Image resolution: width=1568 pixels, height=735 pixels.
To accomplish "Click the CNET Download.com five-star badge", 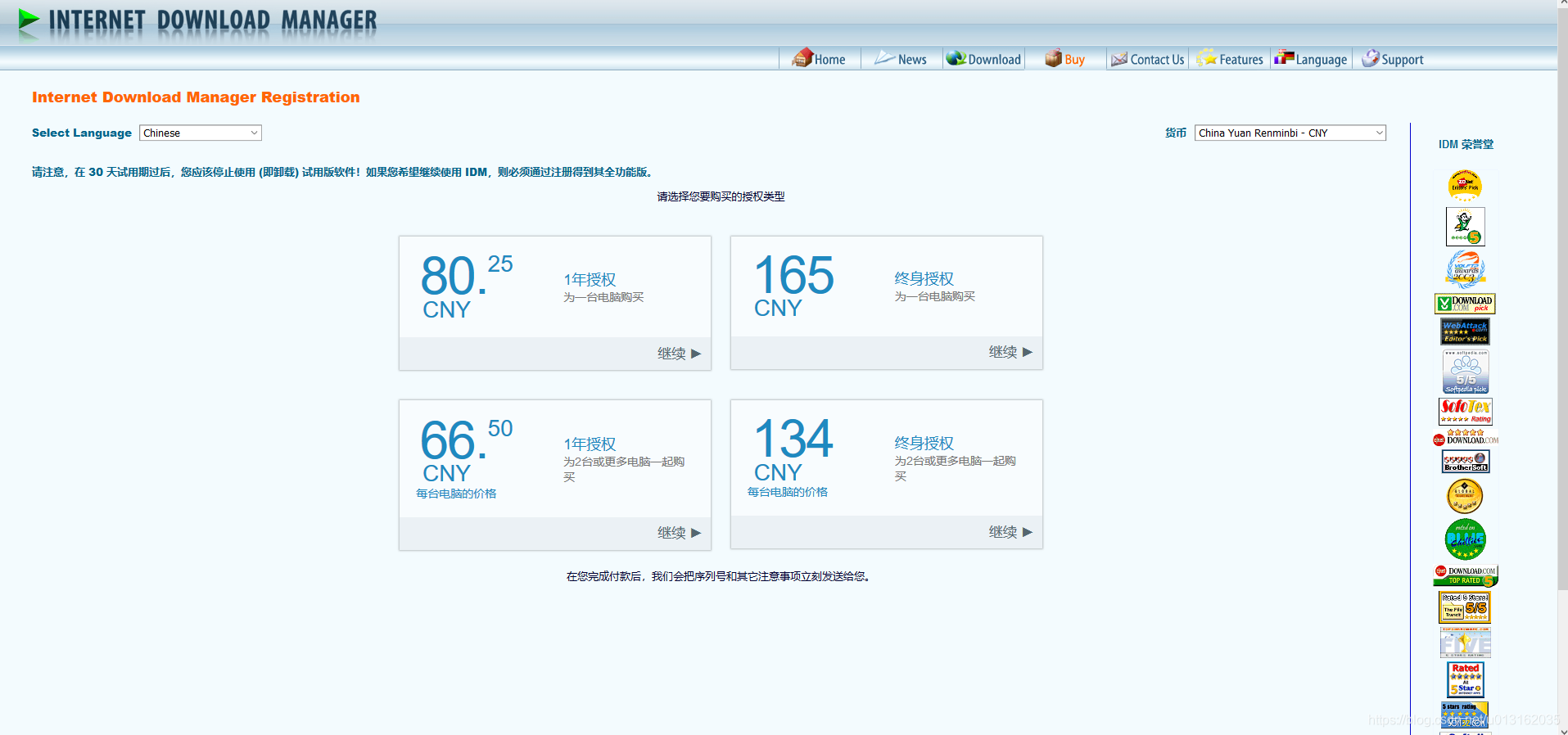I will (1465, 437).
